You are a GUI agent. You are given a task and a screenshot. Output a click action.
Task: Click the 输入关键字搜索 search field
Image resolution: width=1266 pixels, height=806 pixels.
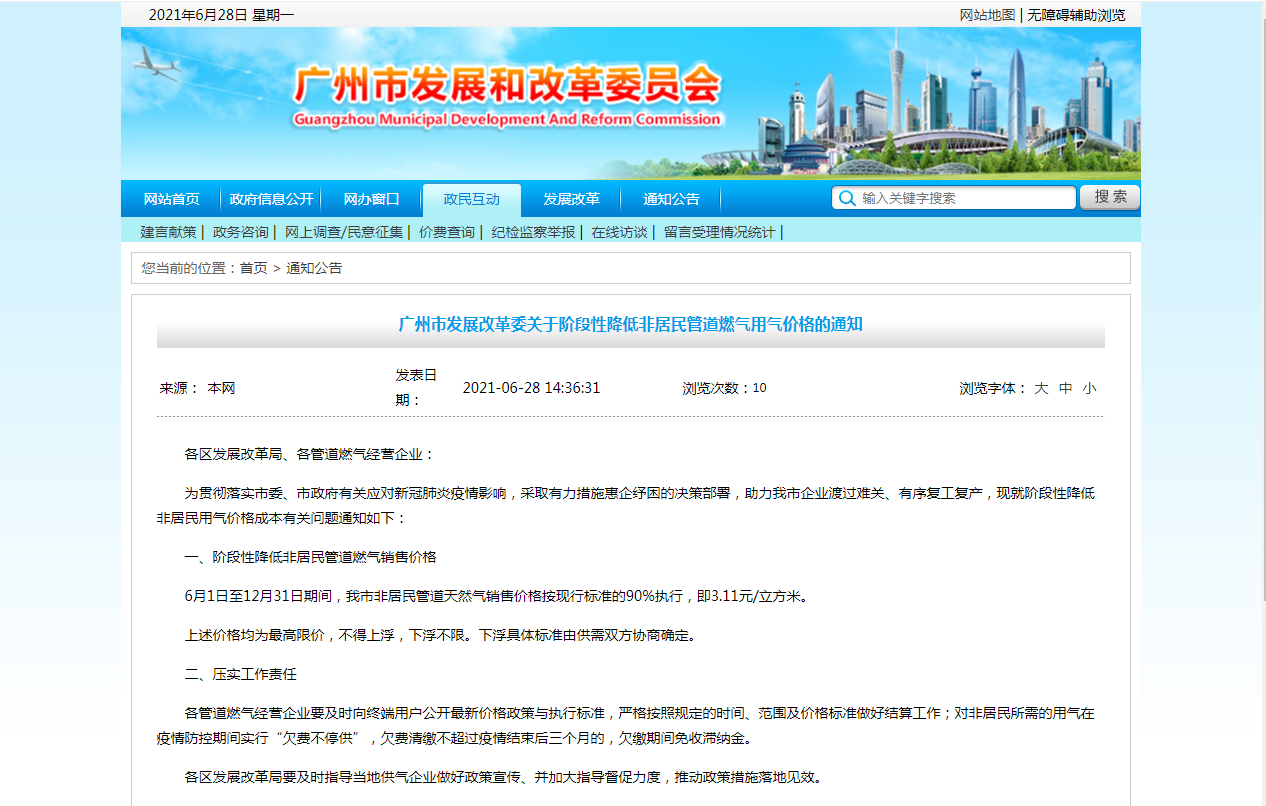pos(954,198)
